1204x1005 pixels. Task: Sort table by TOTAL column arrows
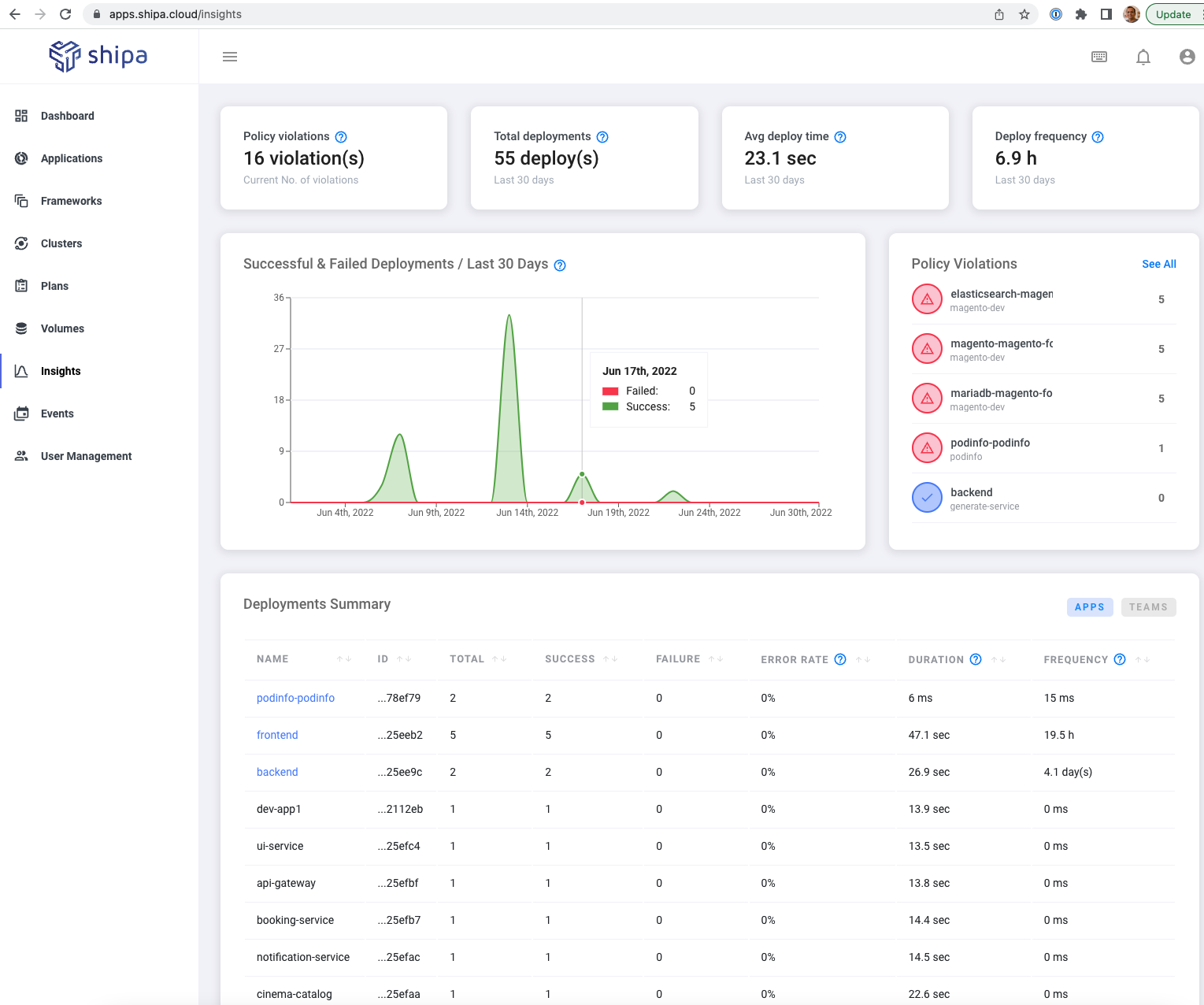coord(499,659)
